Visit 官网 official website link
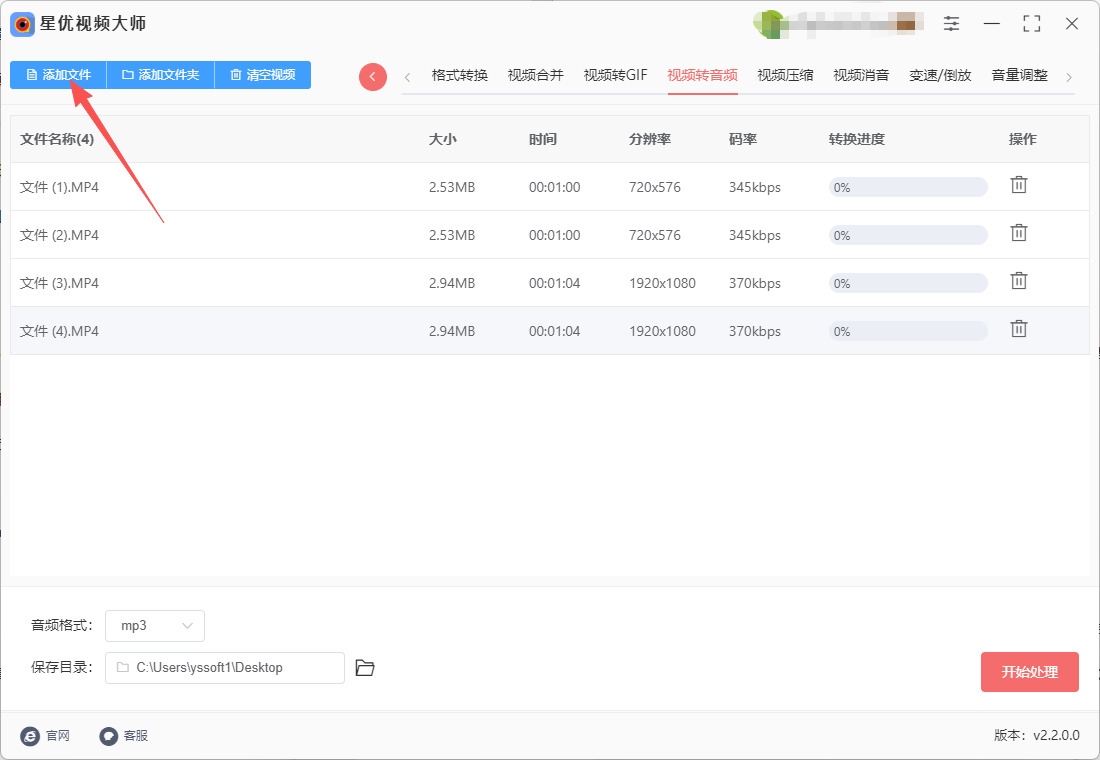1100x760 pixels. coord(45,736)
